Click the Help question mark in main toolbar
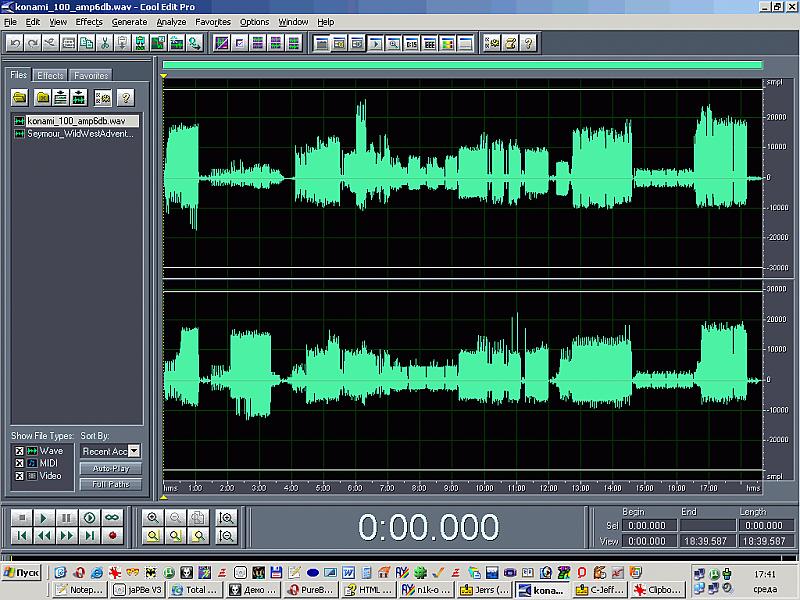This screenshot has height=600, width=800. [x=528, y=43]
